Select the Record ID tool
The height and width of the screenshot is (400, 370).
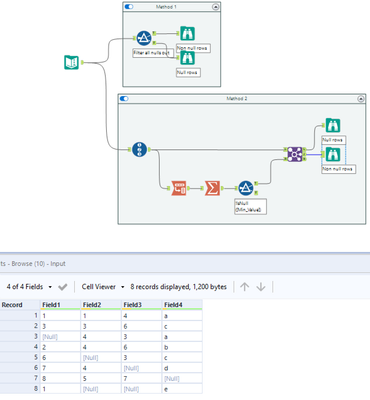[x=139, y=149]
